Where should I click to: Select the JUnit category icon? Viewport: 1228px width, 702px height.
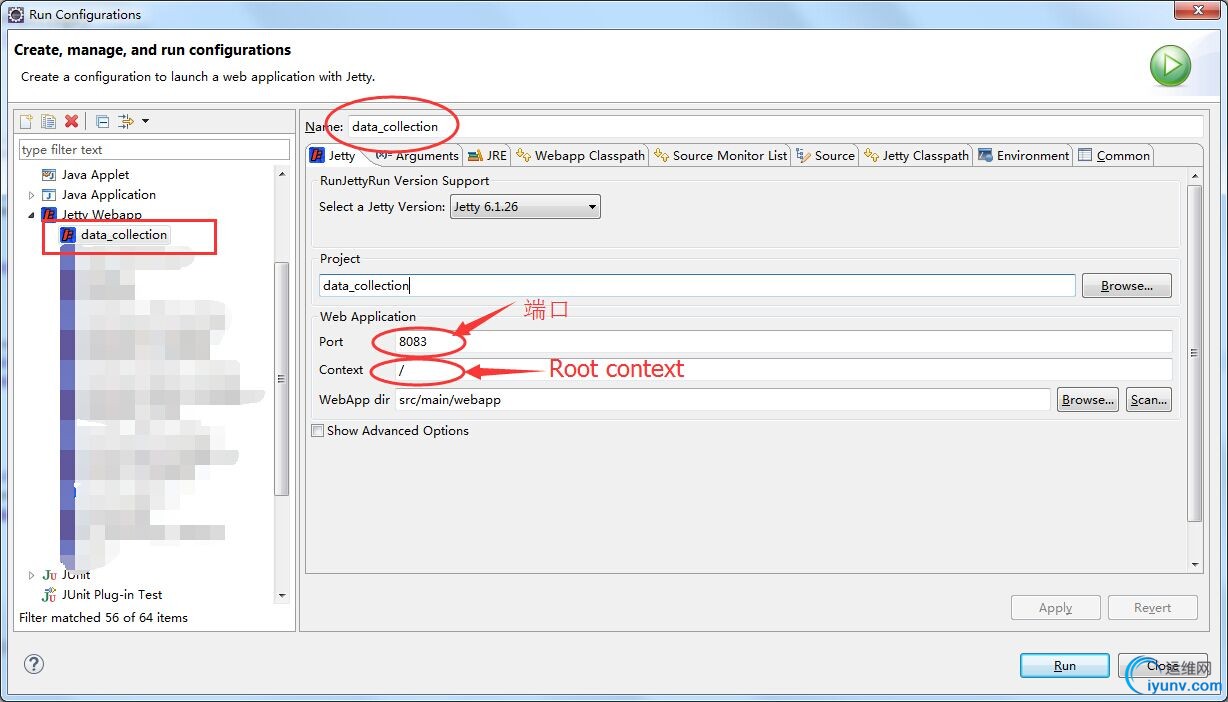click(49, 575)
